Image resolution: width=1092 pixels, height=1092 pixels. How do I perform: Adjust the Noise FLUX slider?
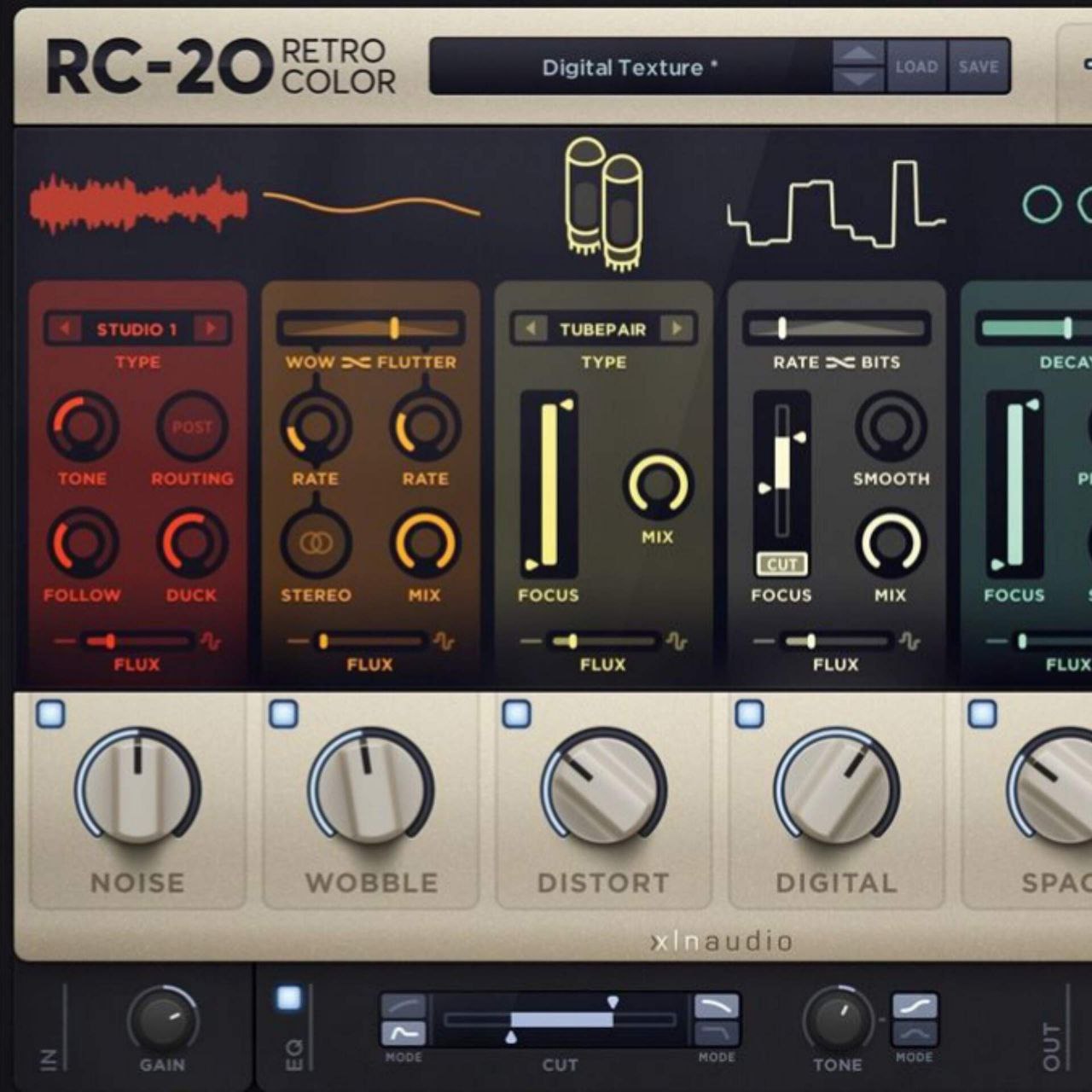tap(136, 641)
